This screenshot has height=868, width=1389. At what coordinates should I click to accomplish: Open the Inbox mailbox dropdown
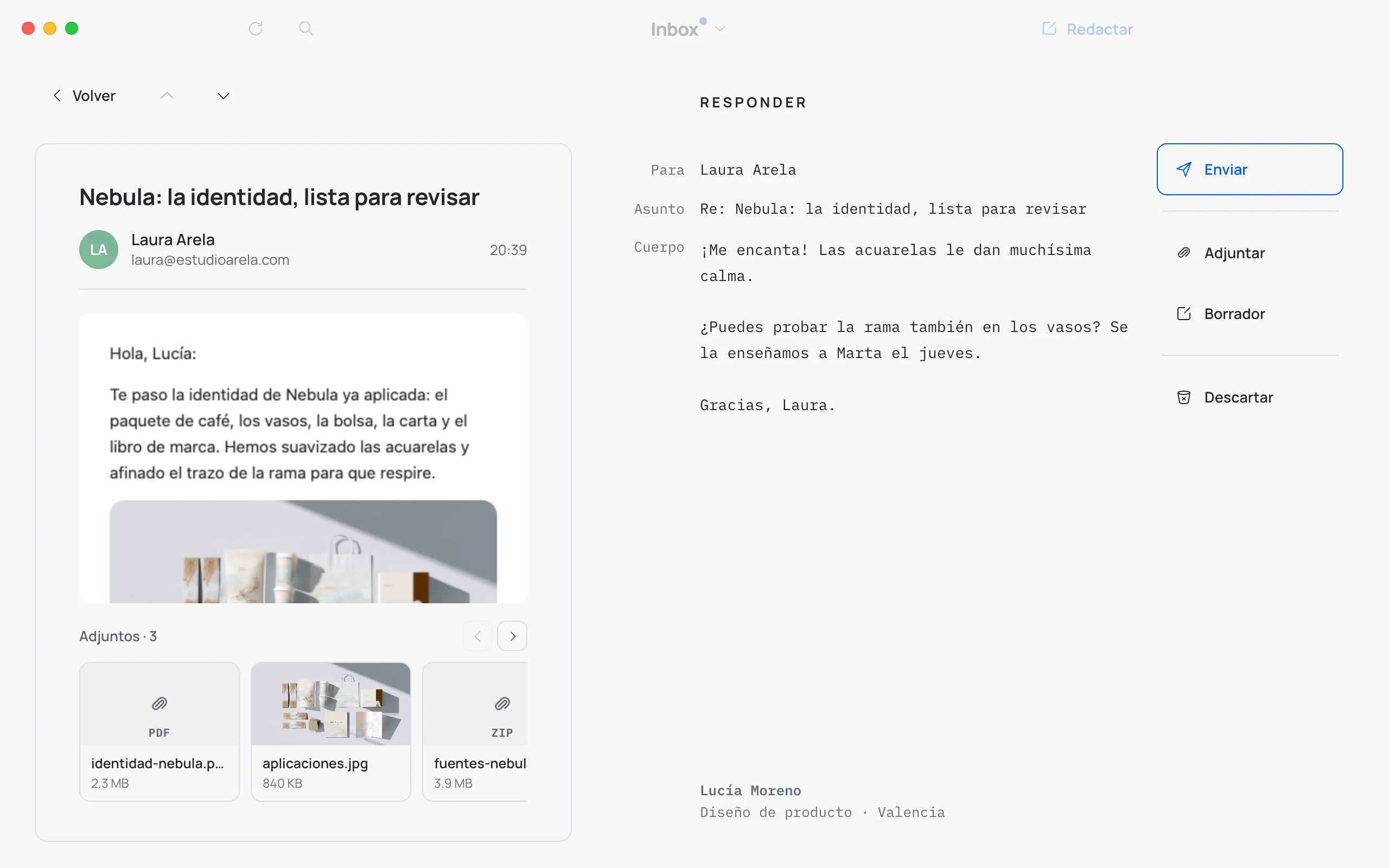click(x=687, y=29)
